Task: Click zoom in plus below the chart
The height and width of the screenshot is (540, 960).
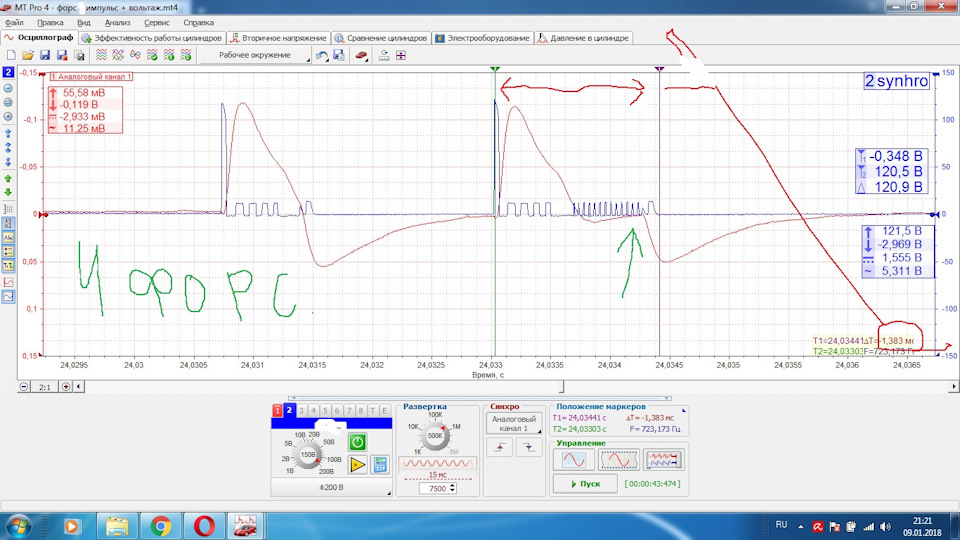Action: (x=66, y=387)
